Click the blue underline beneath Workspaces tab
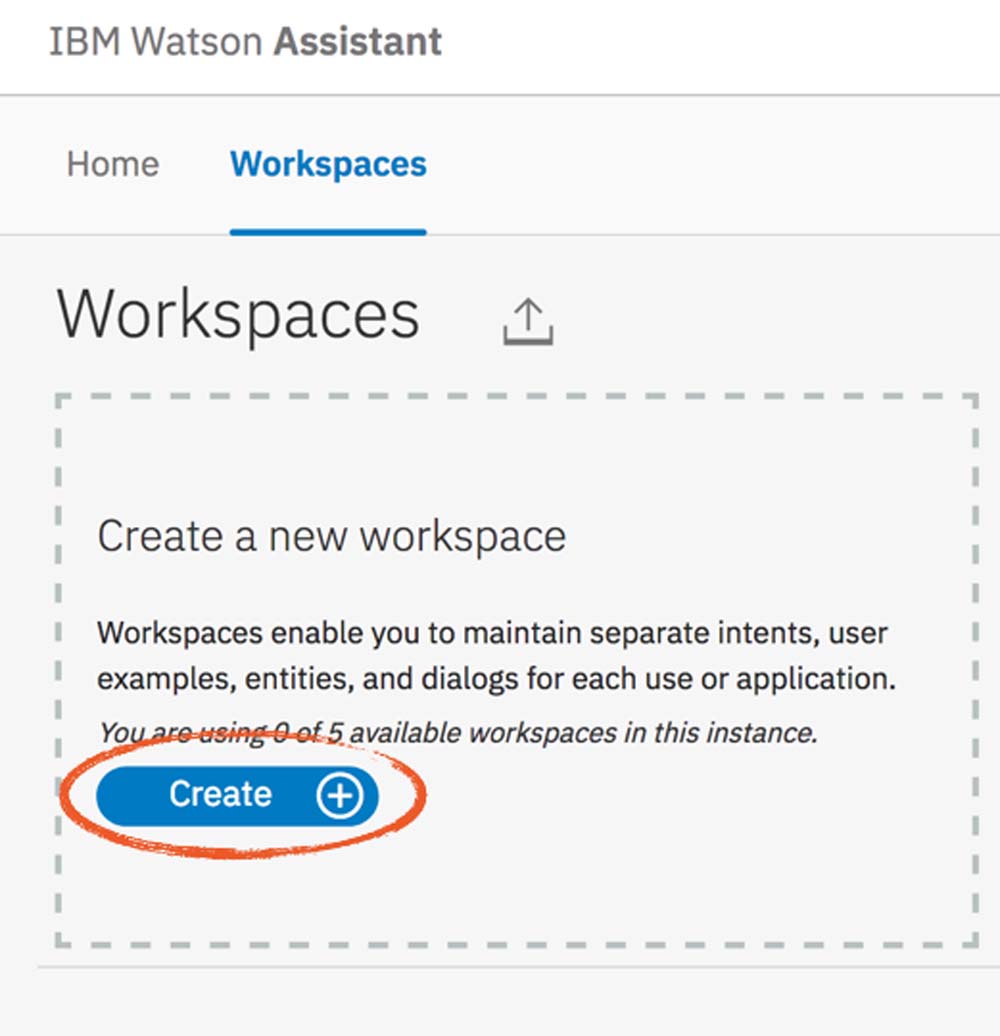 (x=328, y=232)
